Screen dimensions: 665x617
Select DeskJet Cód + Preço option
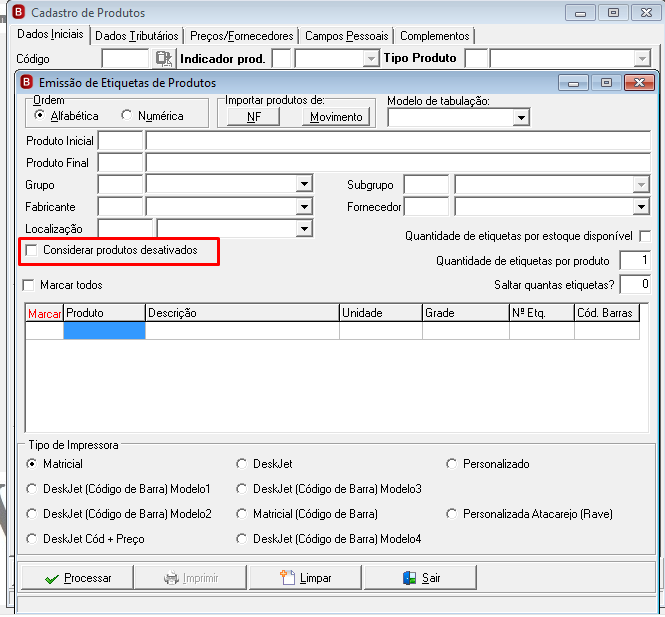(31, 539)
